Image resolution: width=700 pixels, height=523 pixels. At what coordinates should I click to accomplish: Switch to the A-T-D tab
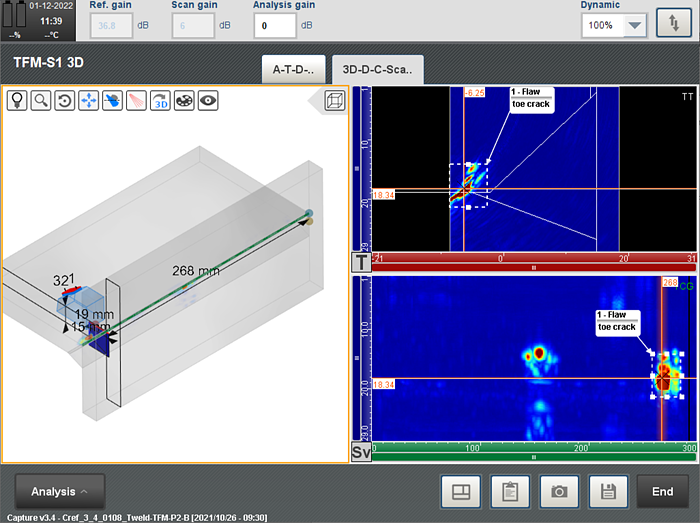coord(293,69)
